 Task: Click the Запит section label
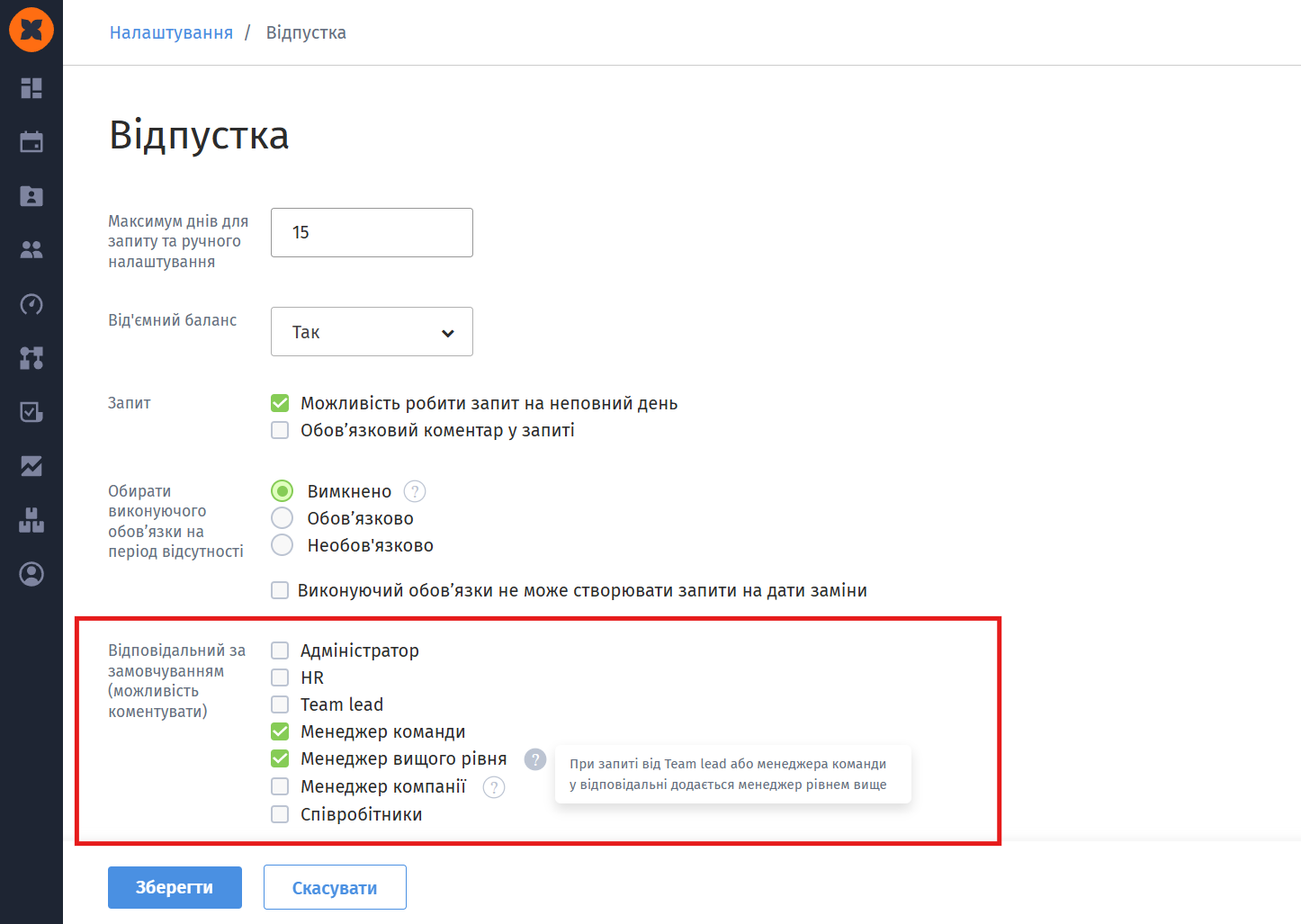coord(130,403)
